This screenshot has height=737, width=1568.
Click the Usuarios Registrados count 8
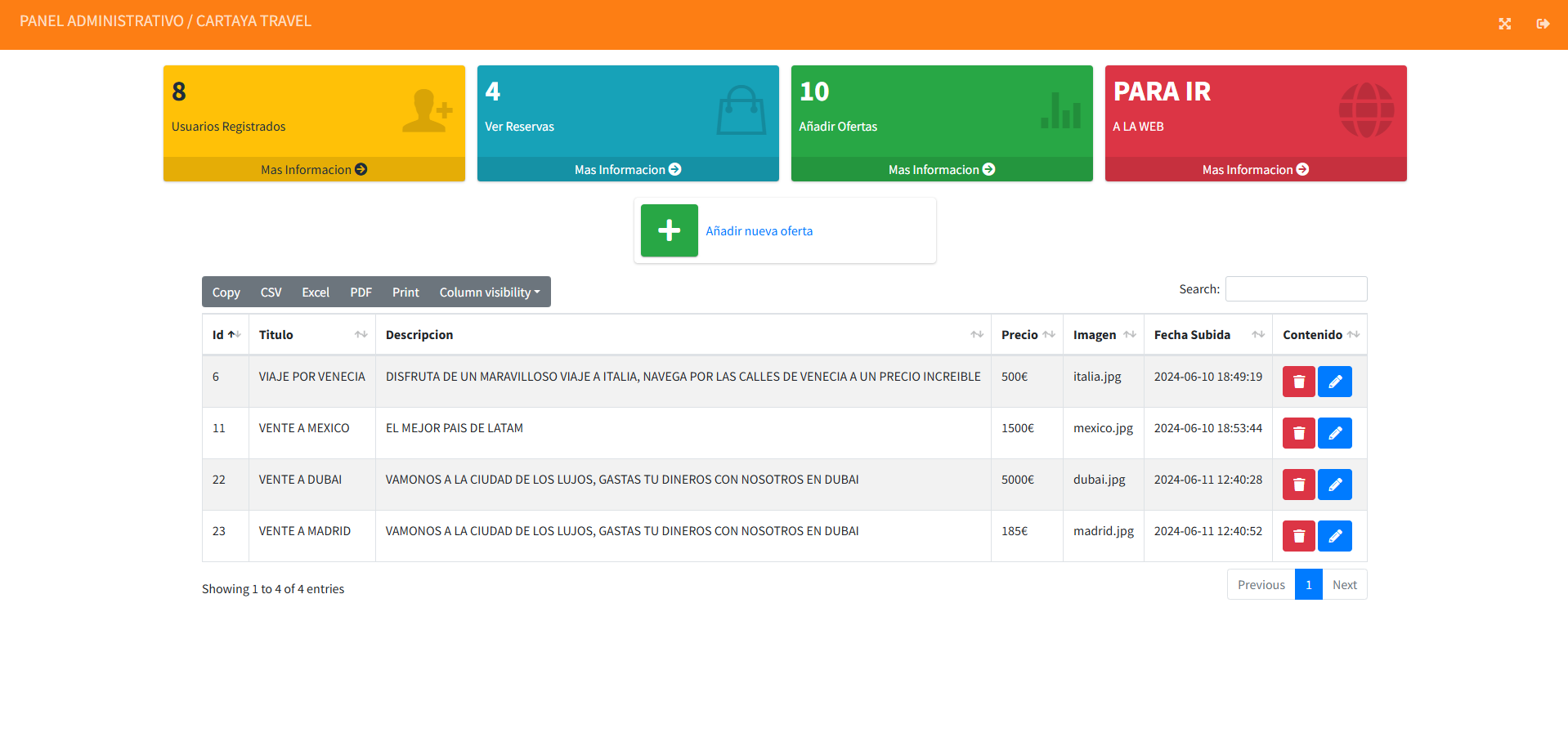click(179, 92)
